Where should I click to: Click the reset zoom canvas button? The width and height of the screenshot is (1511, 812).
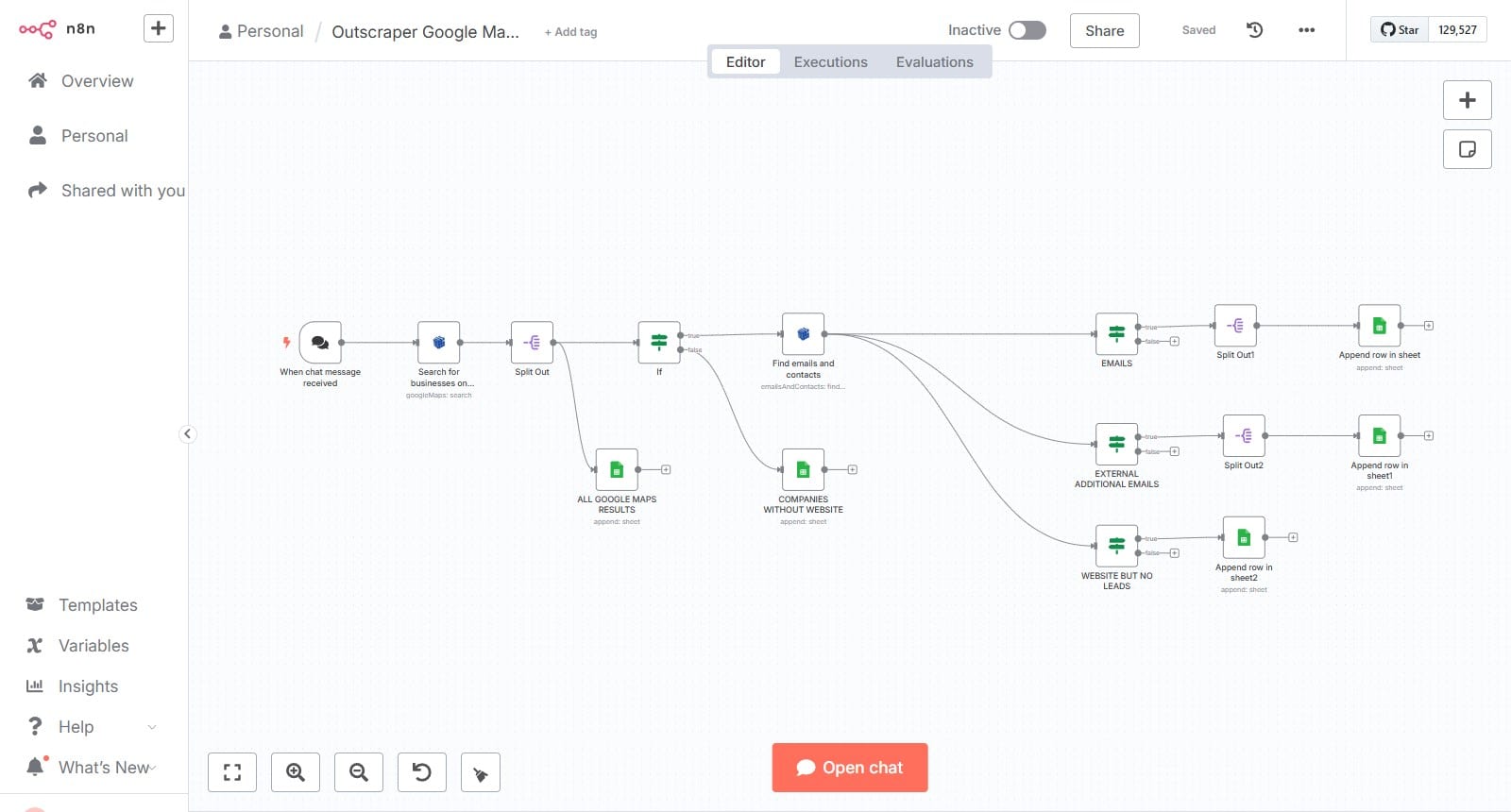[422, 772]
